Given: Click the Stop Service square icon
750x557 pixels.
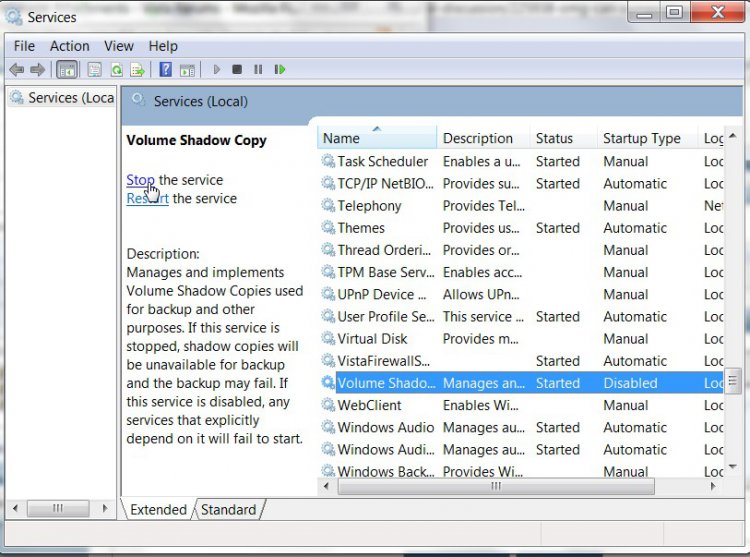Looking at the screenshot, I should [237, 70].
